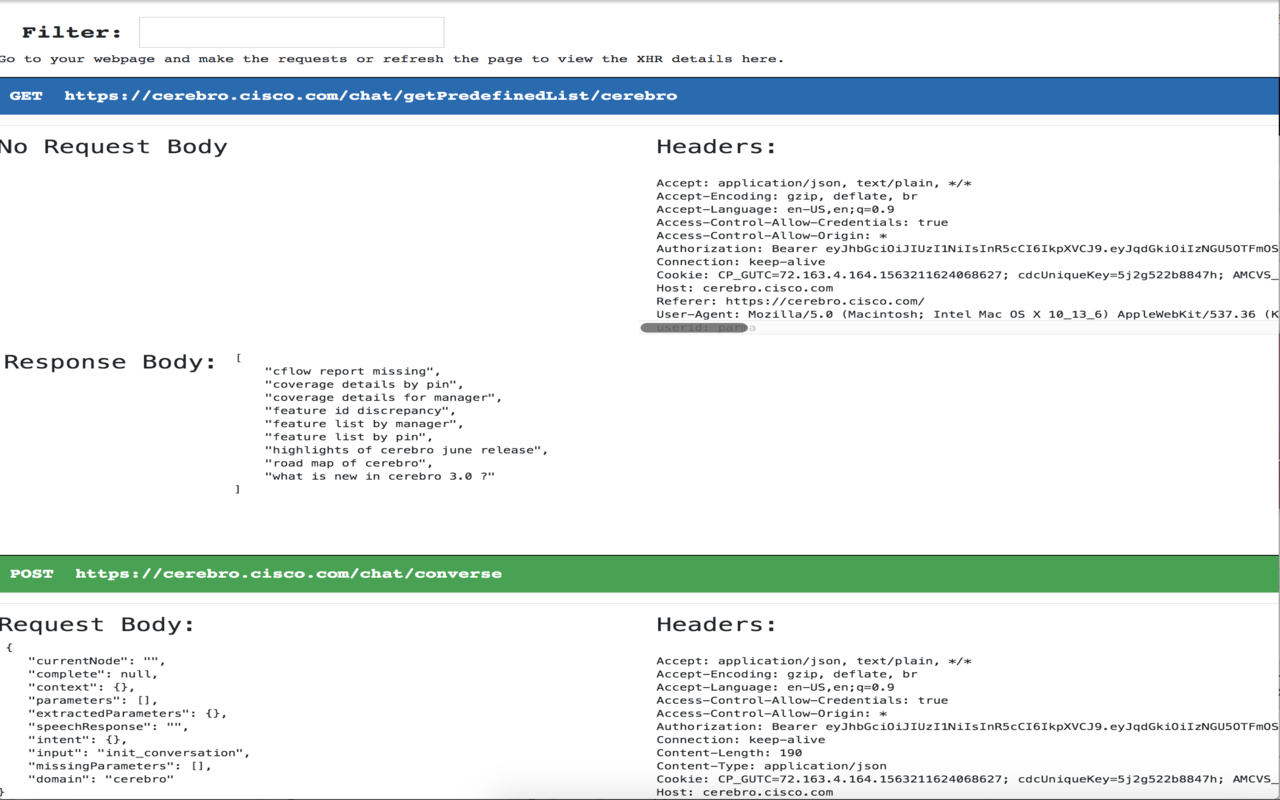Select the "cflow report missing" response line
This screenshot has width=1280, height=800.
pyautogui.click(x=352, y=371)
